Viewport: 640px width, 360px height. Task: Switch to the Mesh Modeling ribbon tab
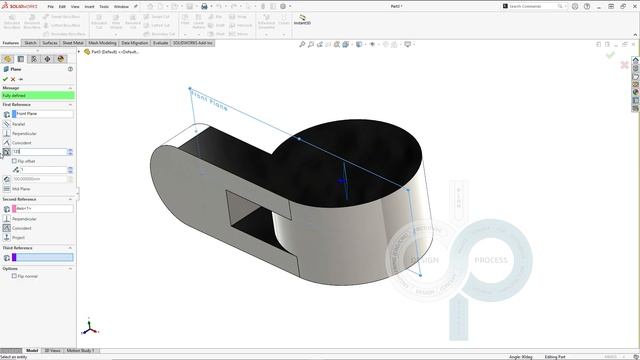click(x=102, y=43)
